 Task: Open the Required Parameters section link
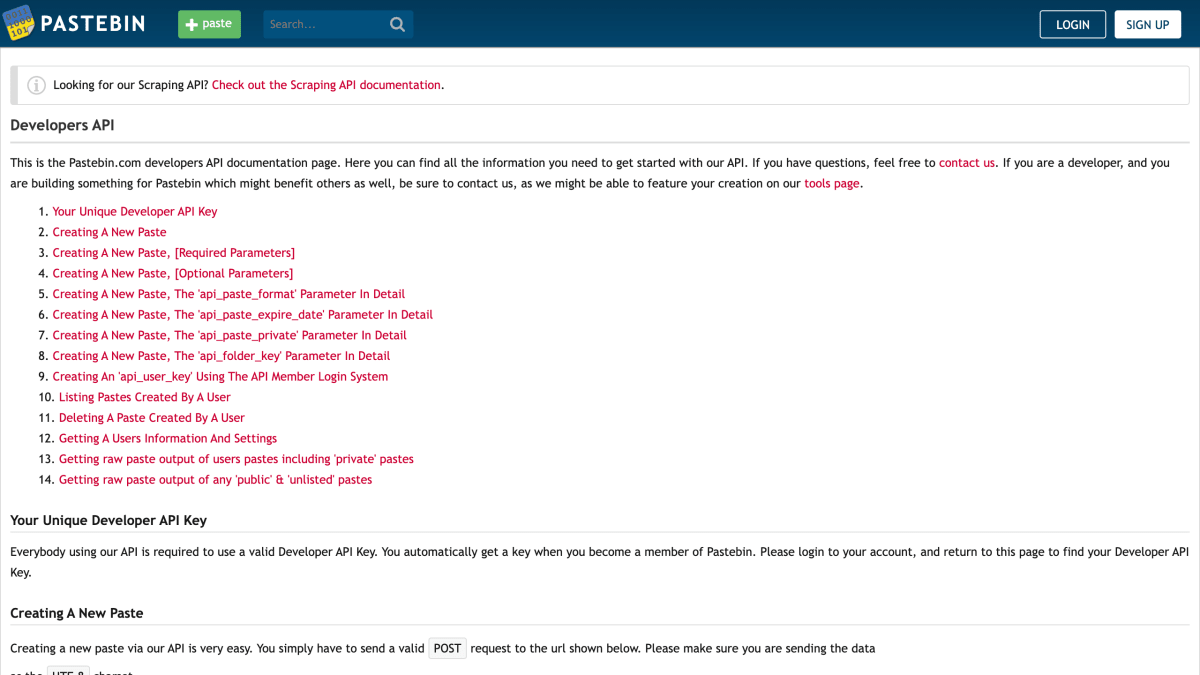tap(174, 253)
